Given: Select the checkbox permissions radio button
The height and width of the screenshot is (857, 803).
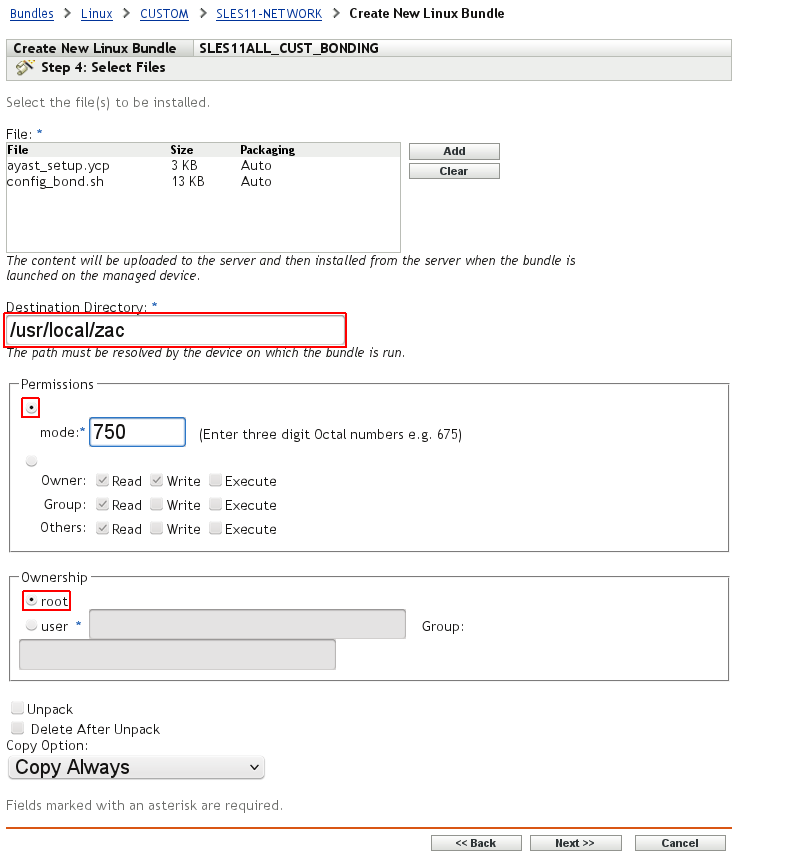Looking at the screenshot, I should click(x=32, y=461).
